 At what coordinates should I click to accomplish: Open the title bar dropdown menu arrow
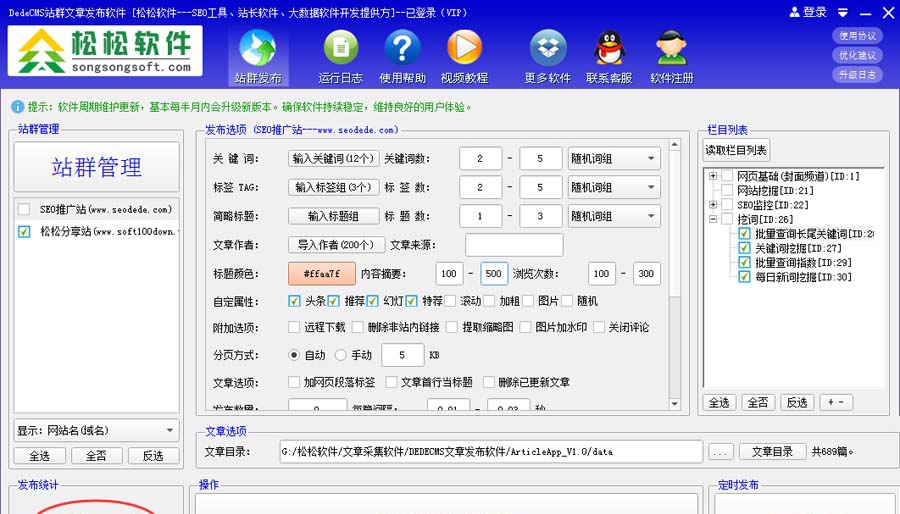pyautogui.click(x=843, y=13)
